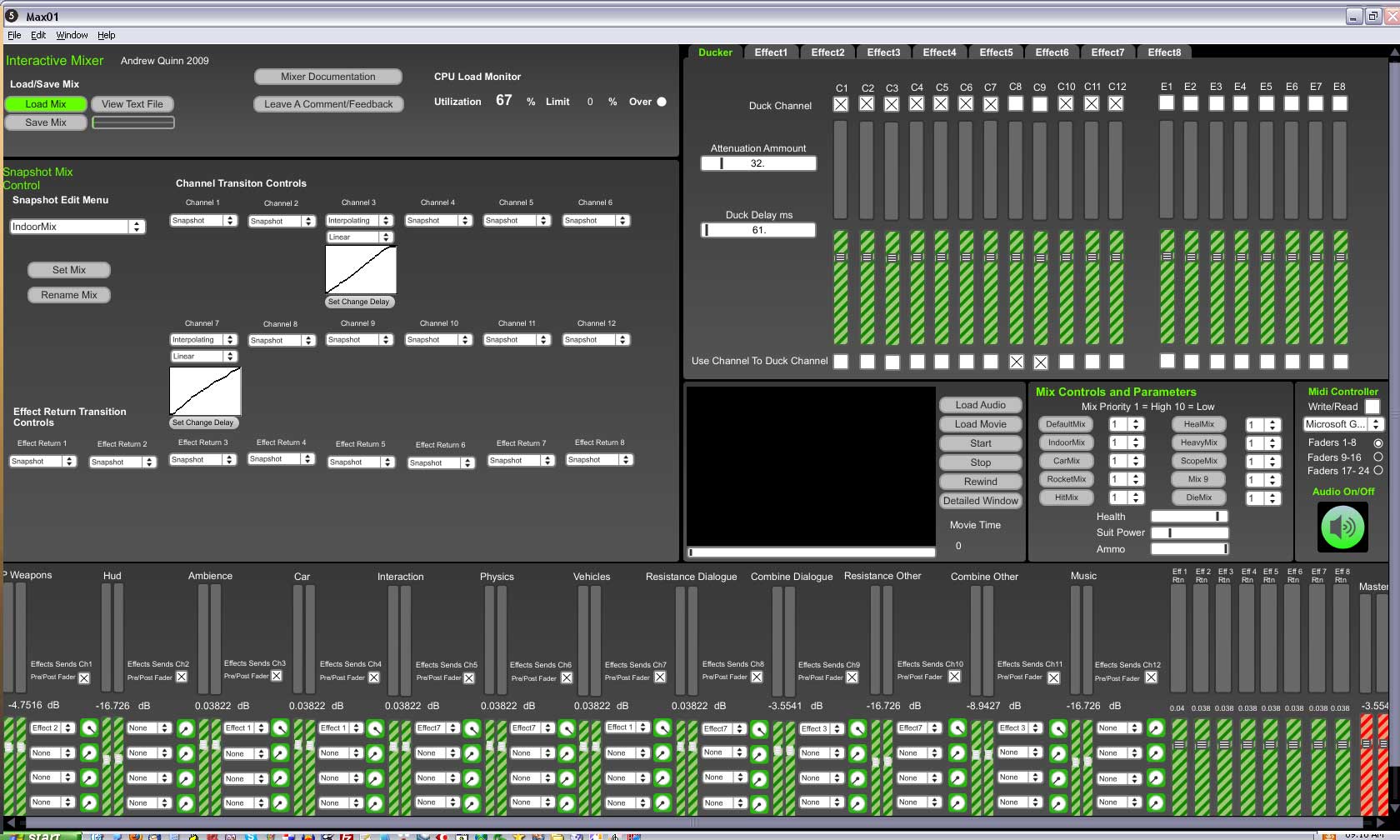
Task: Open the Microsoft G... midi device dropdown
Action: (x=1343, y=424)
